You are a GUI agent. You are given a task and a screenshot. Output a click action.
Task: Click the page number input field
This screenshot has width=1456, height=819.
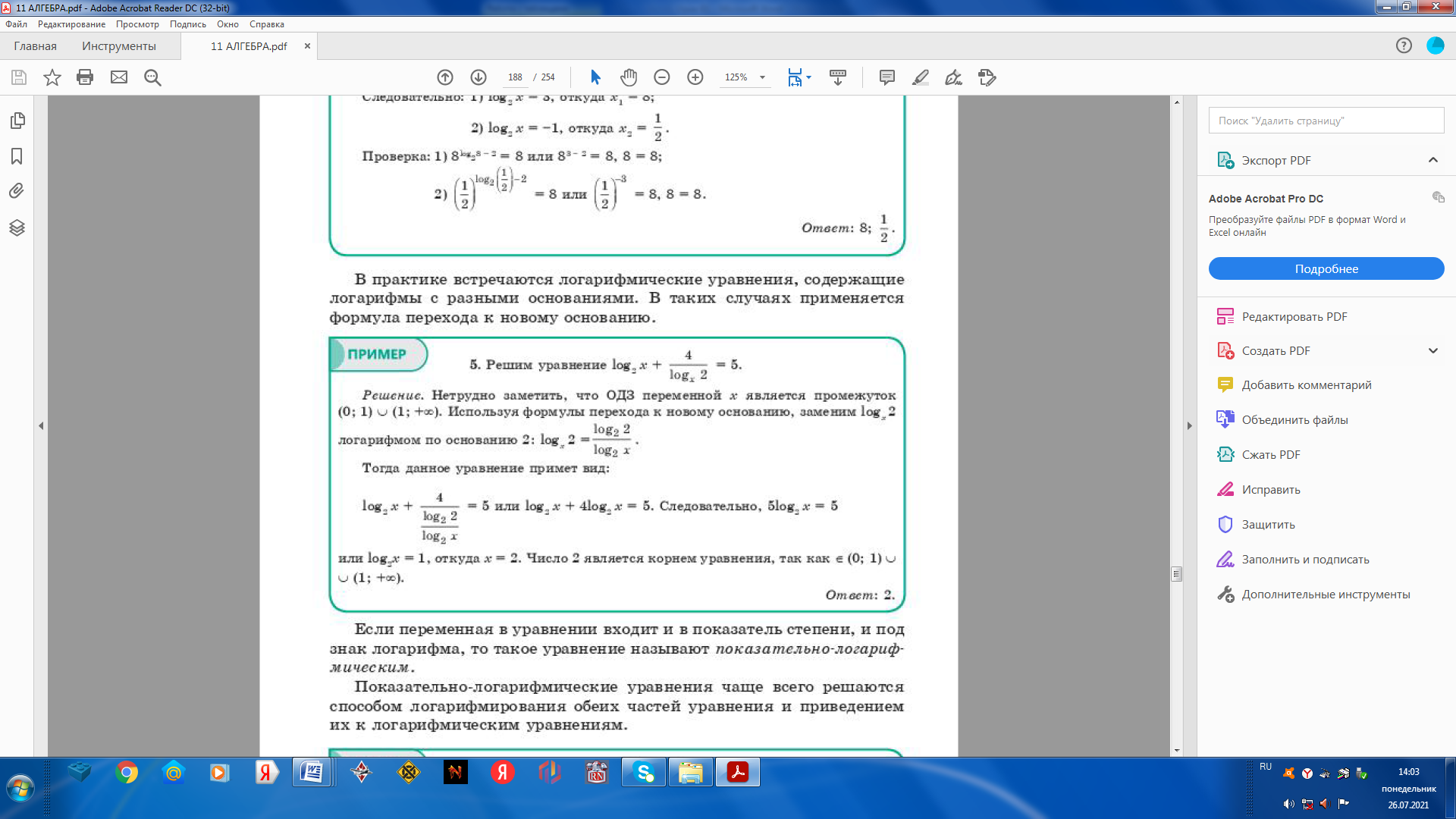[515, 77]
